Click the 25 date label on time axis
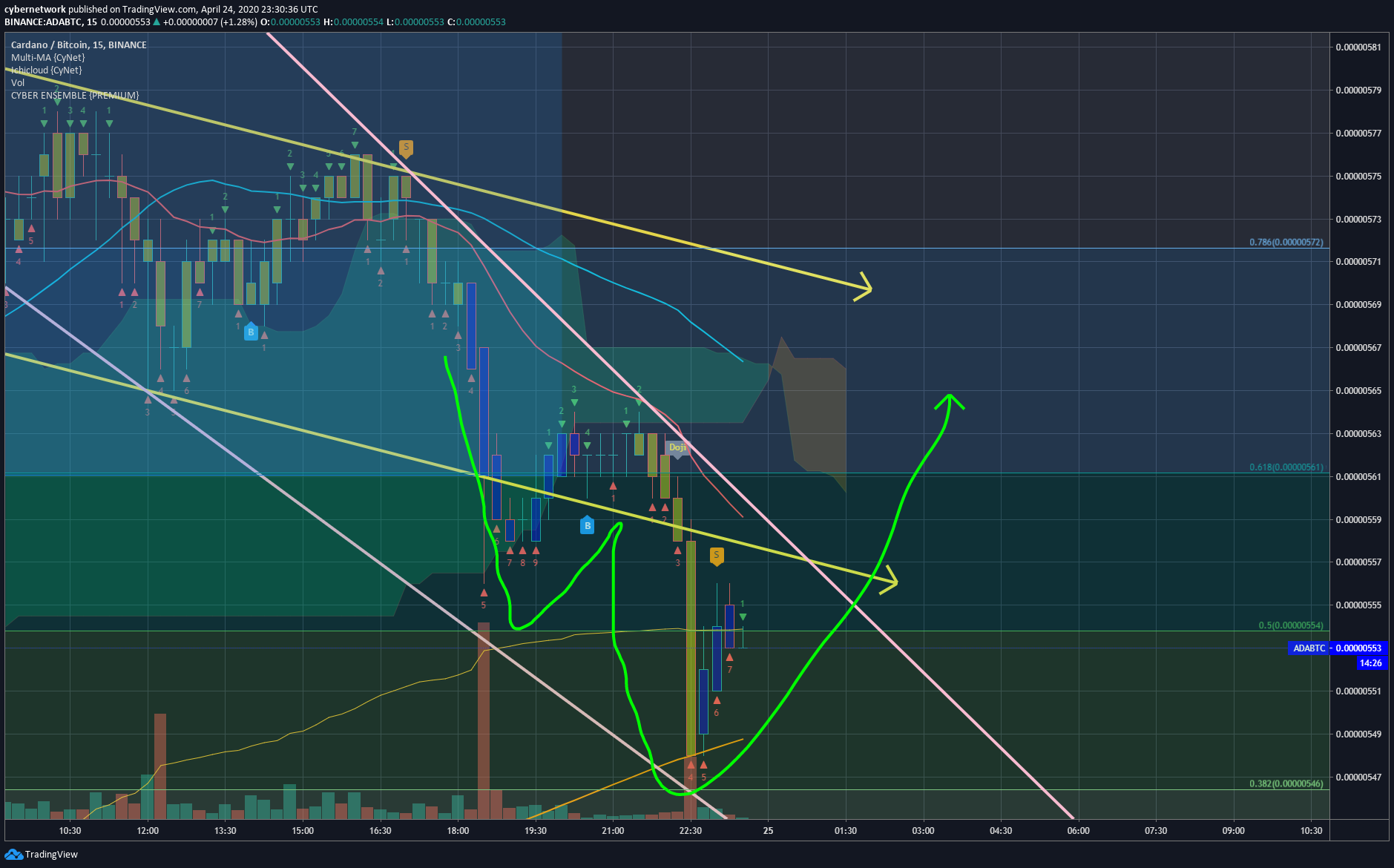The height and width of the screenshot is (868, 1394). (x=768, y=831)
